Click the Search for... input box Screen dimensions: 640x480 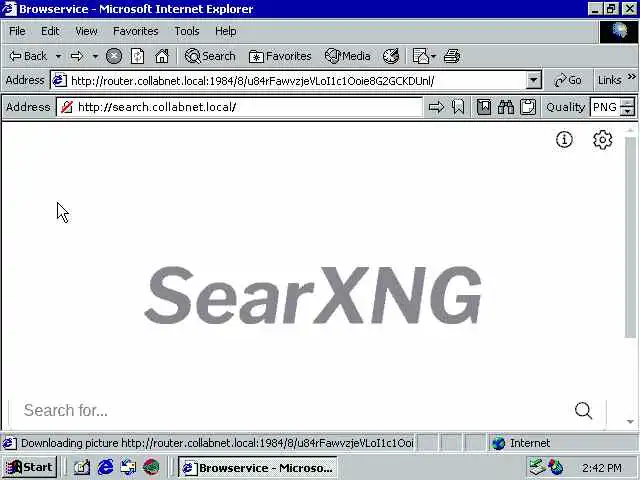[x=290, y=410]
